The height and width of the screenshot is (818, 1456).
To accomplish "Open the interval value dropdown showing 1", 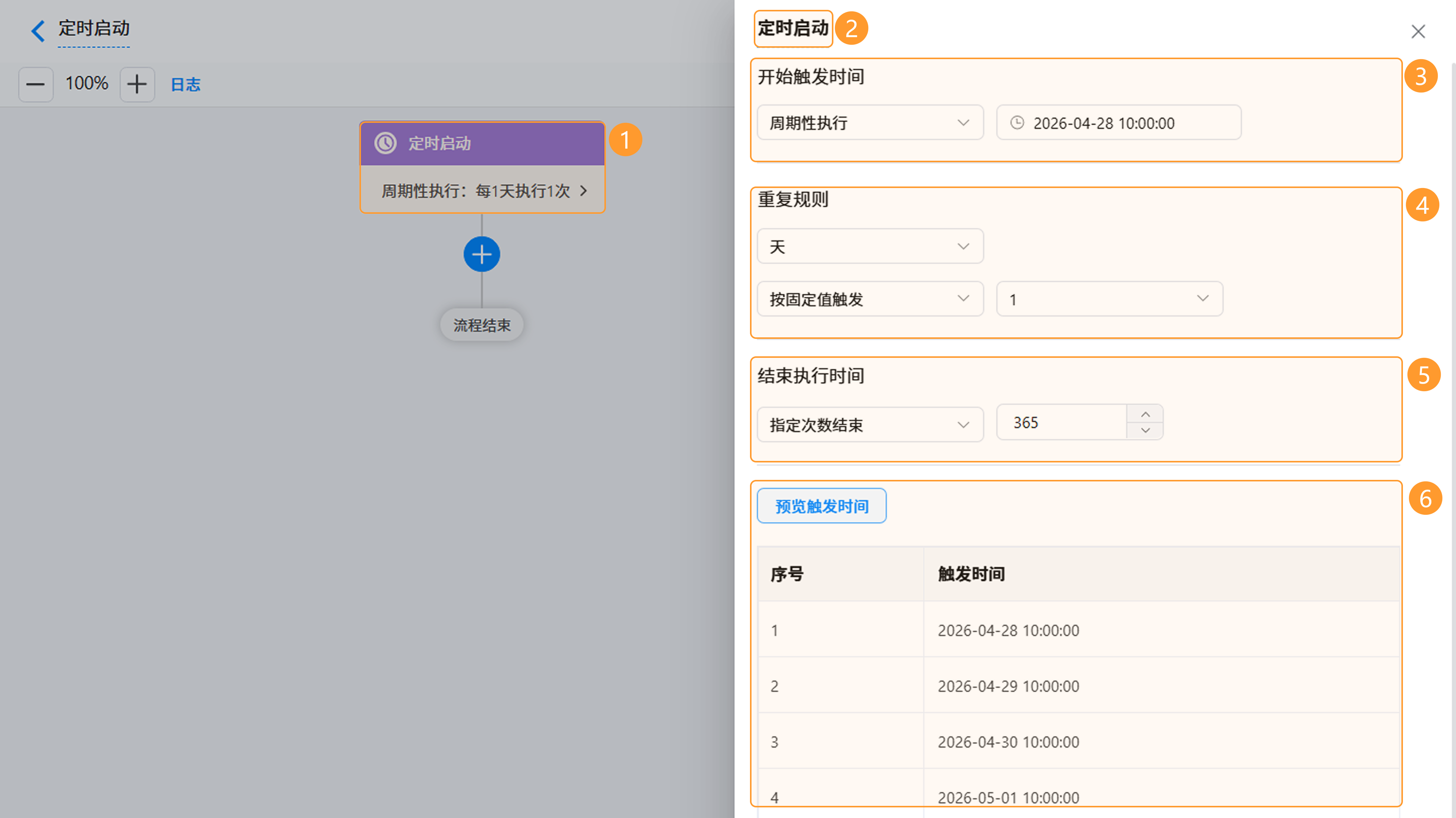I will [1109, 299].
